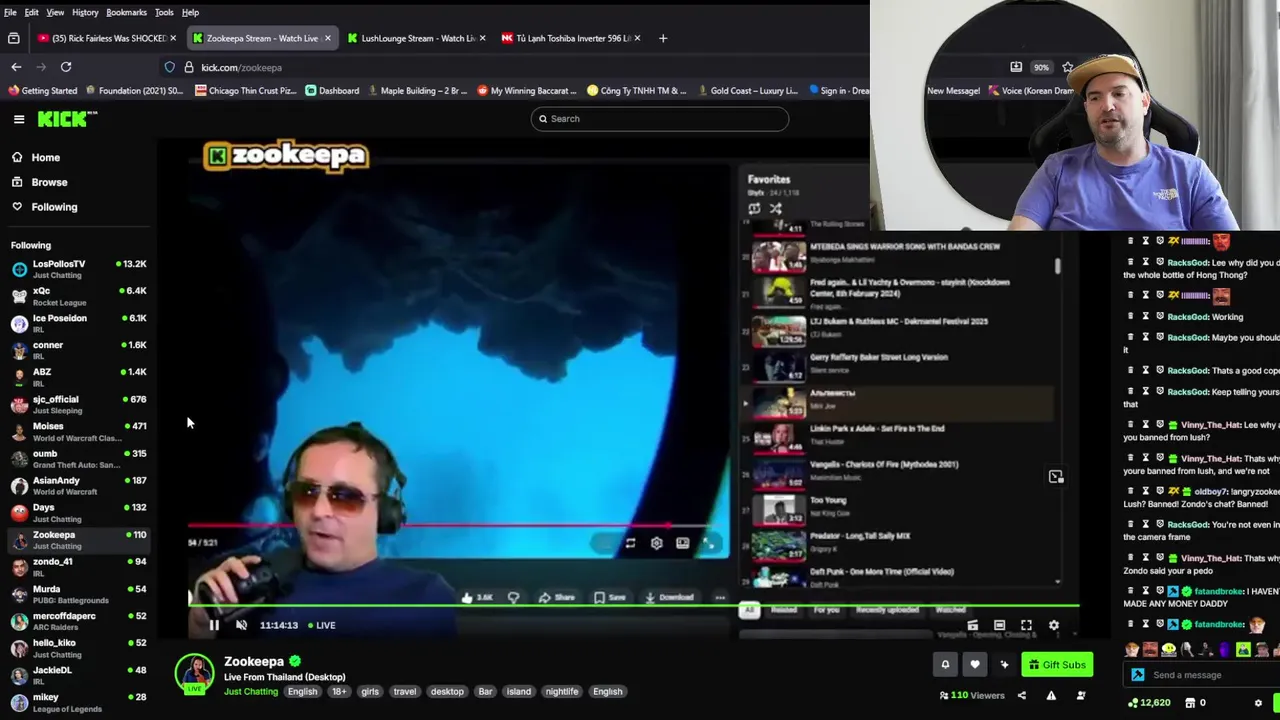Share the stream using share icon
The width and height of the screenshot is (1280, 720).
[1022, 695]
